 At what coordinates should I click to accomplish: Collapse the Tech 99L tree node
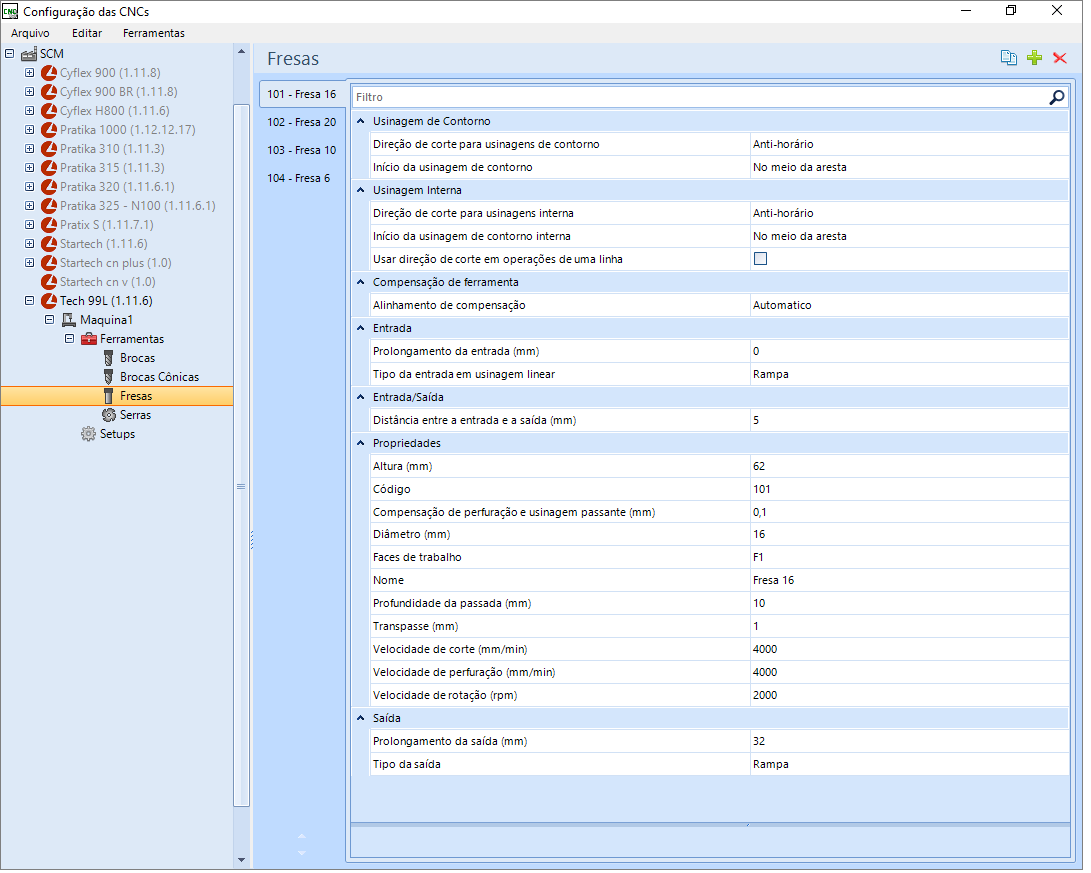[x=29, y=303]
